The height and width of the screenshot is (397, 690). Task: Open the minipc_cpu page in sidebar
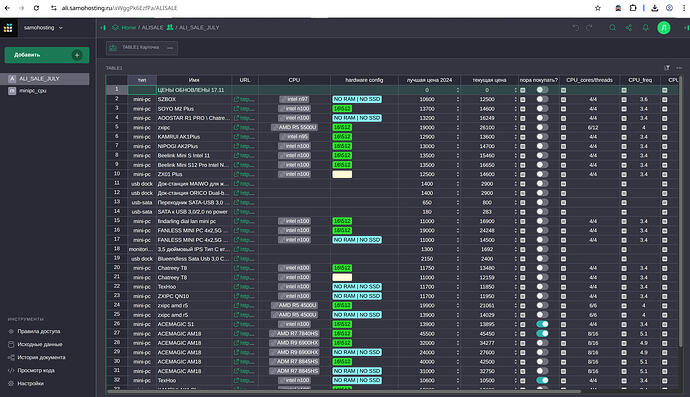click(45, 91)
